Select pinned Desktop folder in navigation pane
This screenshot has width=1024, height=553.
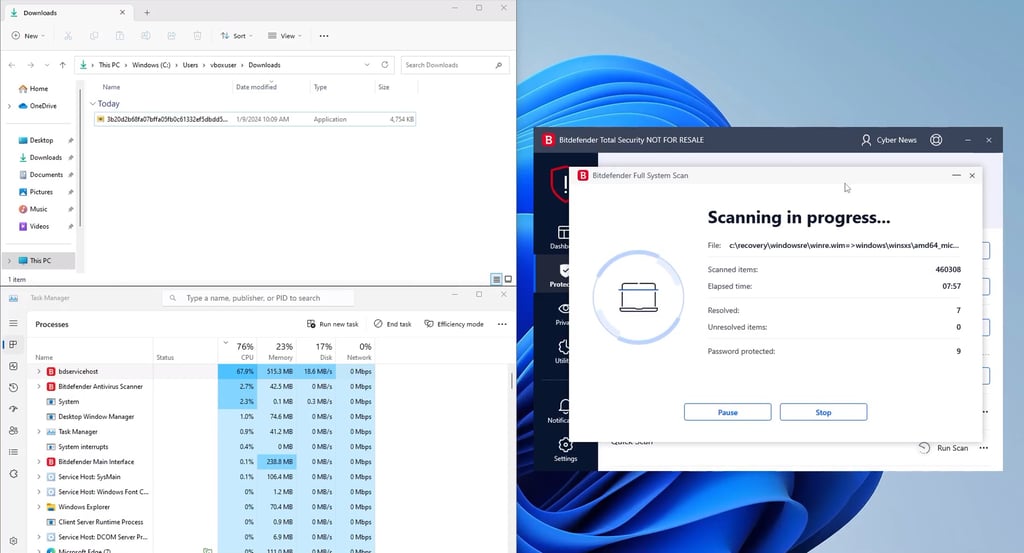[41, 140]
